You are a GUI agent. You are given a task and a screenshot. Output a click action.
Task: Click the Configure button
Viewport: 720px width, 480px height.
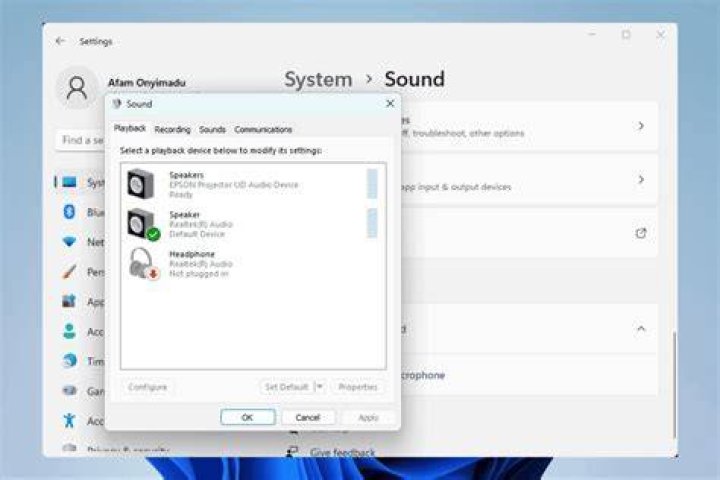(147, 387)
